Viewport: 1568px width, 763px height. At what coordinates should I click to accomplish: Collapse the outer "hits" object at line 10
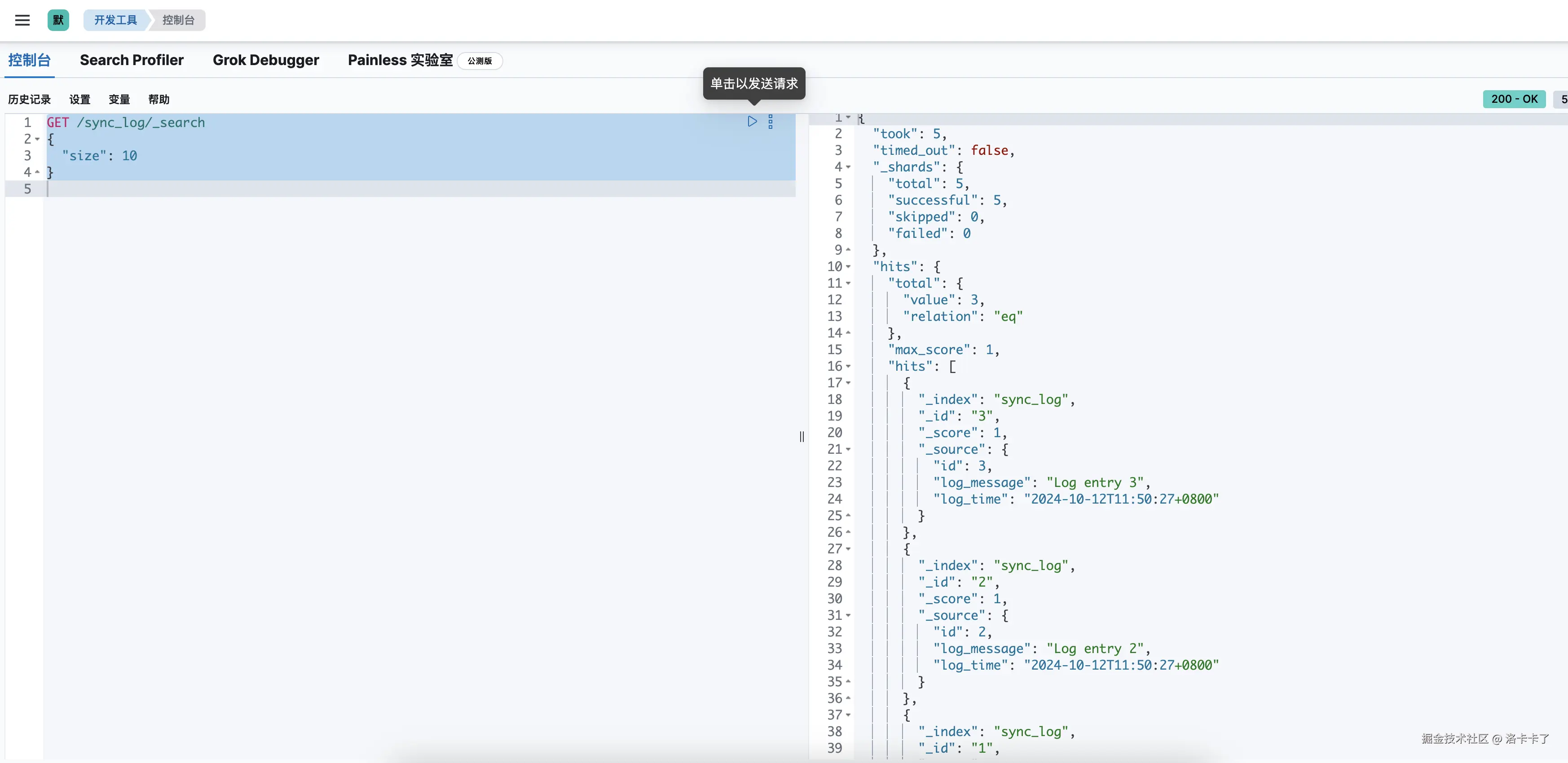(848, 267)
